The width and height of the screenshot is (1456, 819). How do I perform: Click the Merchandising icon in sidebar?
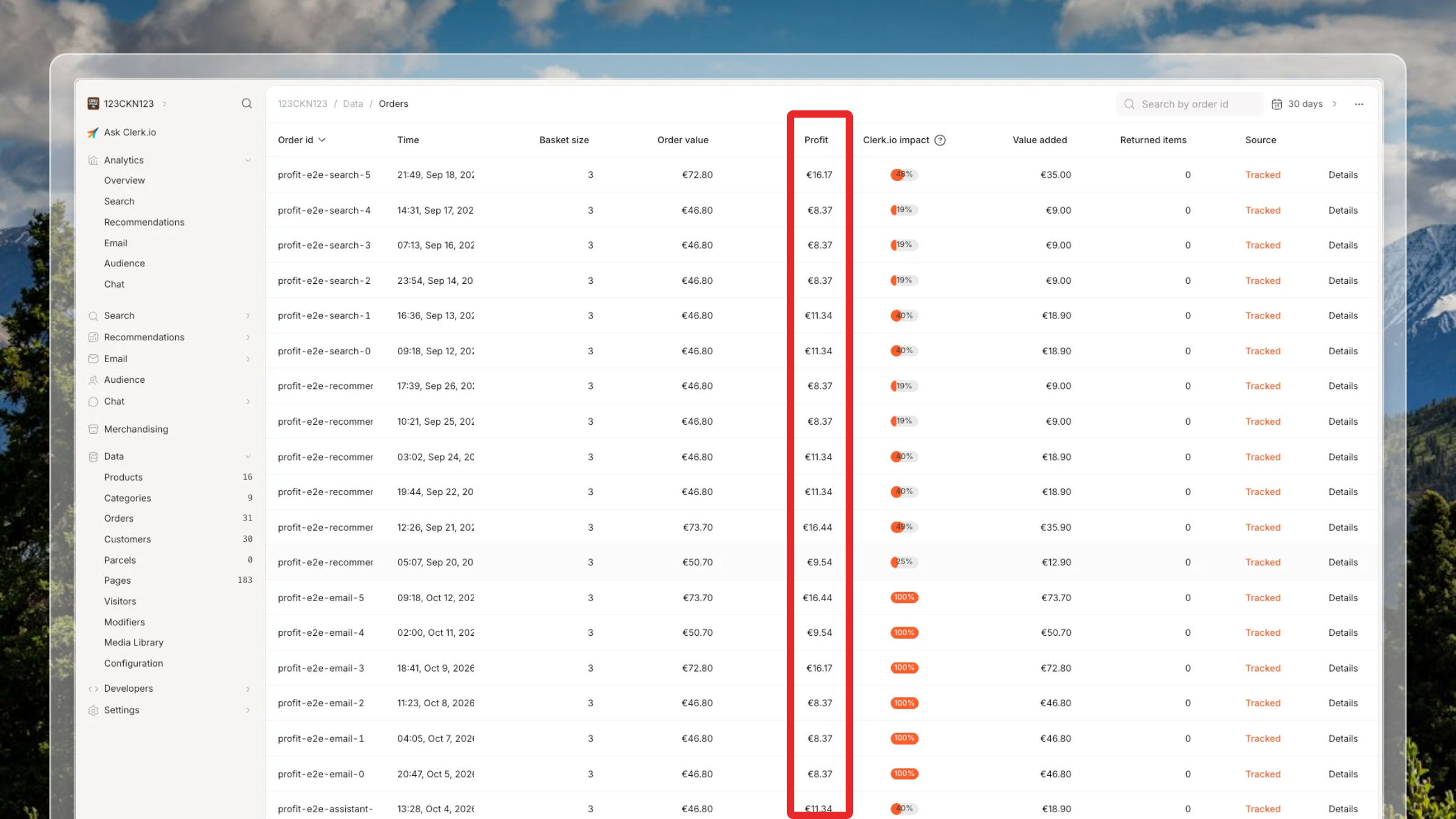click(93, 429)
